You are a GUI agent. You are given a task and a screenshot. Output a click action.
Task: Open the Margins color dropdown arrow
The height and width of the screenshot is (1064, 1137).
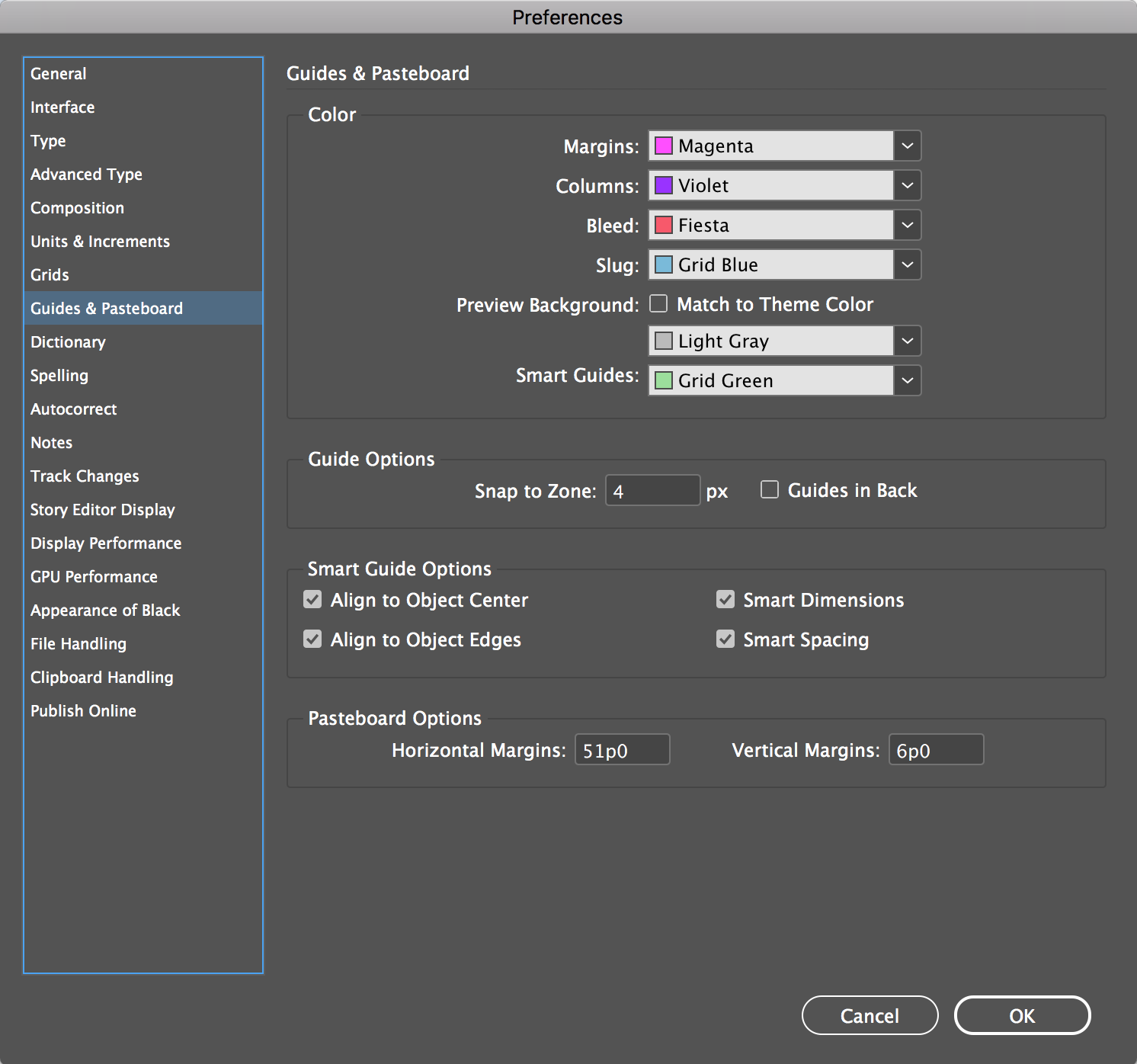pyautogui.click(x=907, y=146)
